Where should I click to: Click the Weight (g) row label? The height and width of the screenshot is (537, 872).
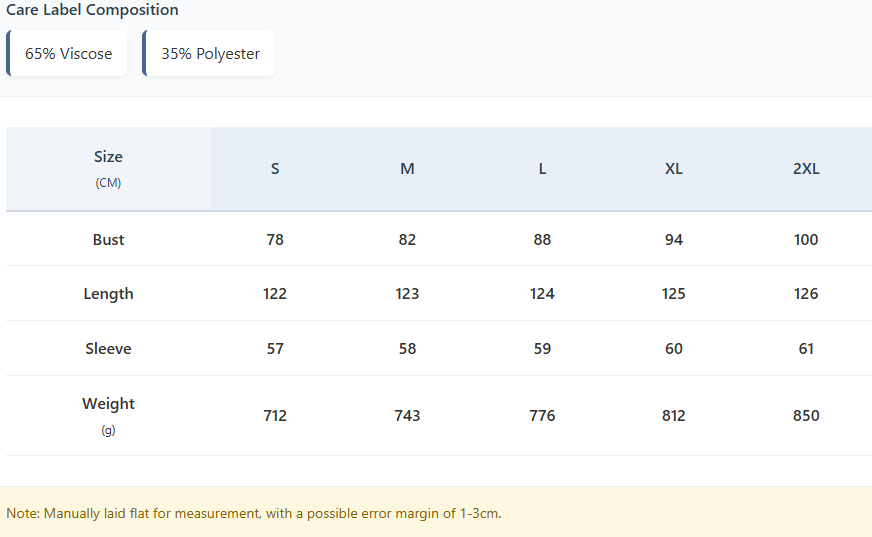(108, 414)
